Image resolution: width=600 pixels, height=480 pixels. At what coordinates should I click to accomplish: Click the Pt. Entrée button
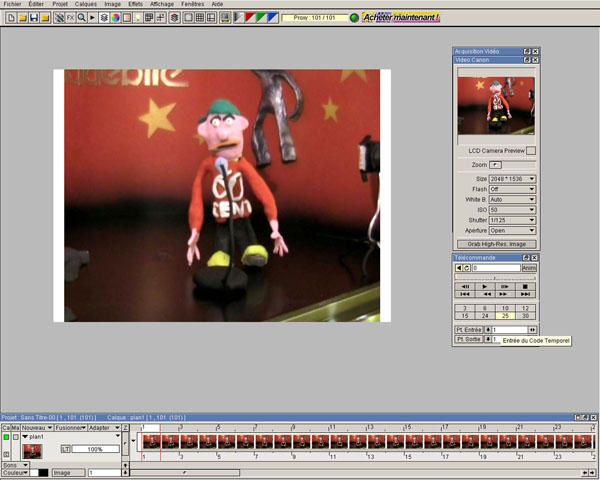coord(469,330)
